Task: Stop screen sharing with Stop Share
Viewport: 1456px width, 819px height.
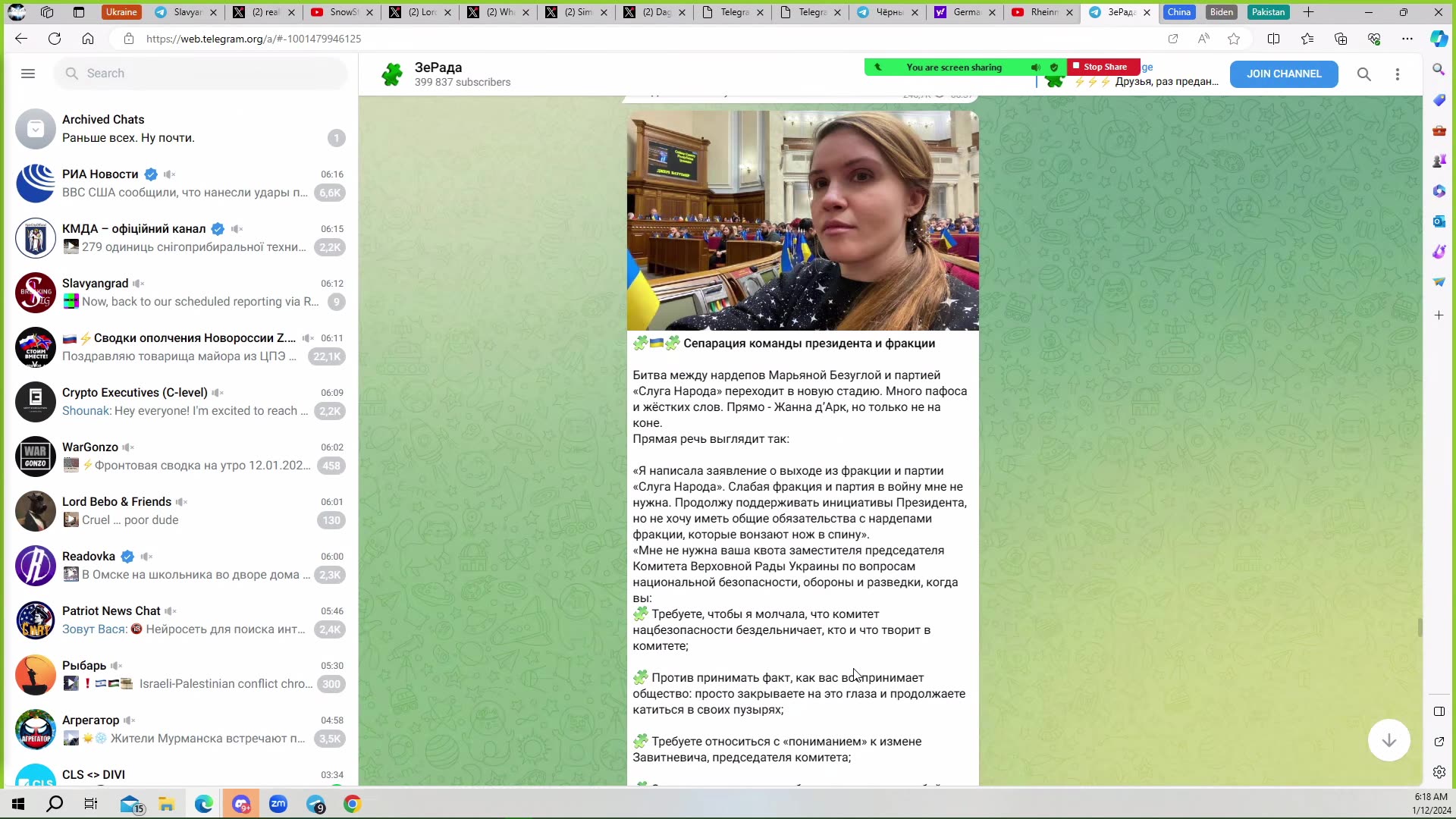Action: coord(1103,67)
